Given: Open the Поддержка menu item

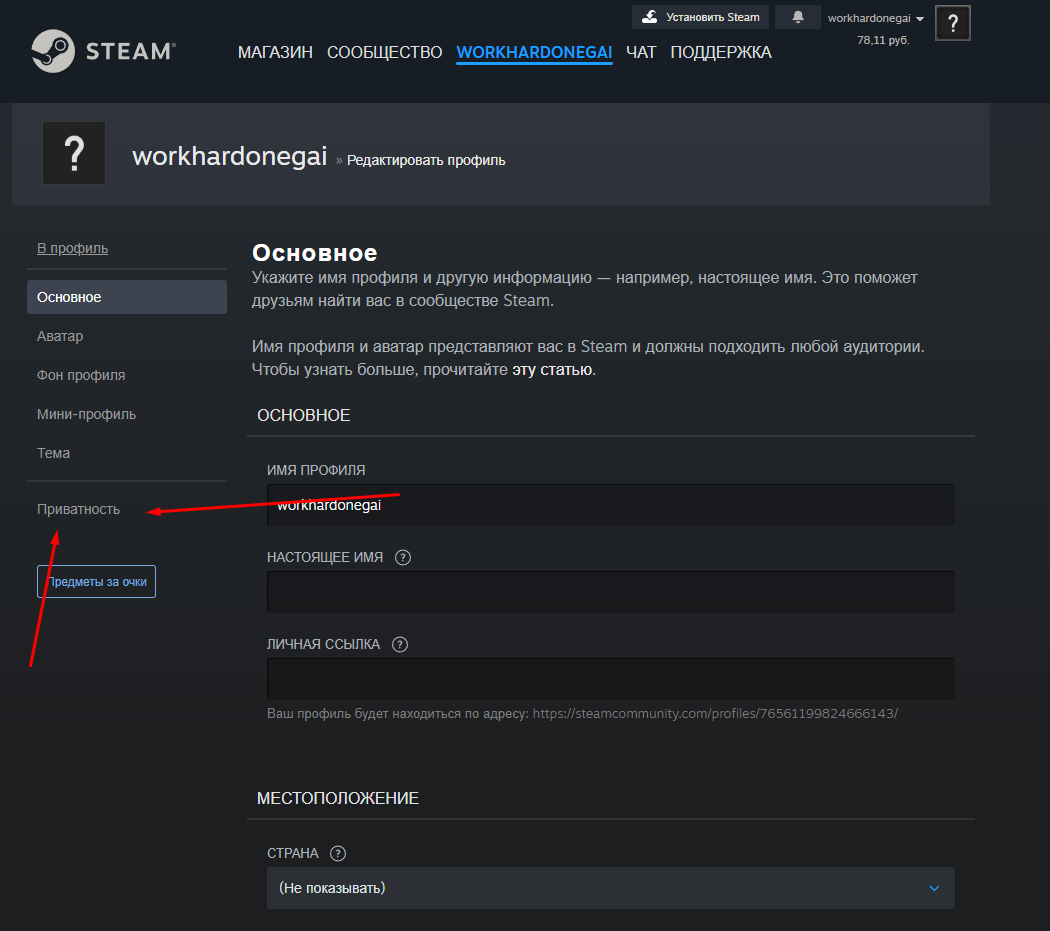Looking at the screenshot, I should [720, 52].
